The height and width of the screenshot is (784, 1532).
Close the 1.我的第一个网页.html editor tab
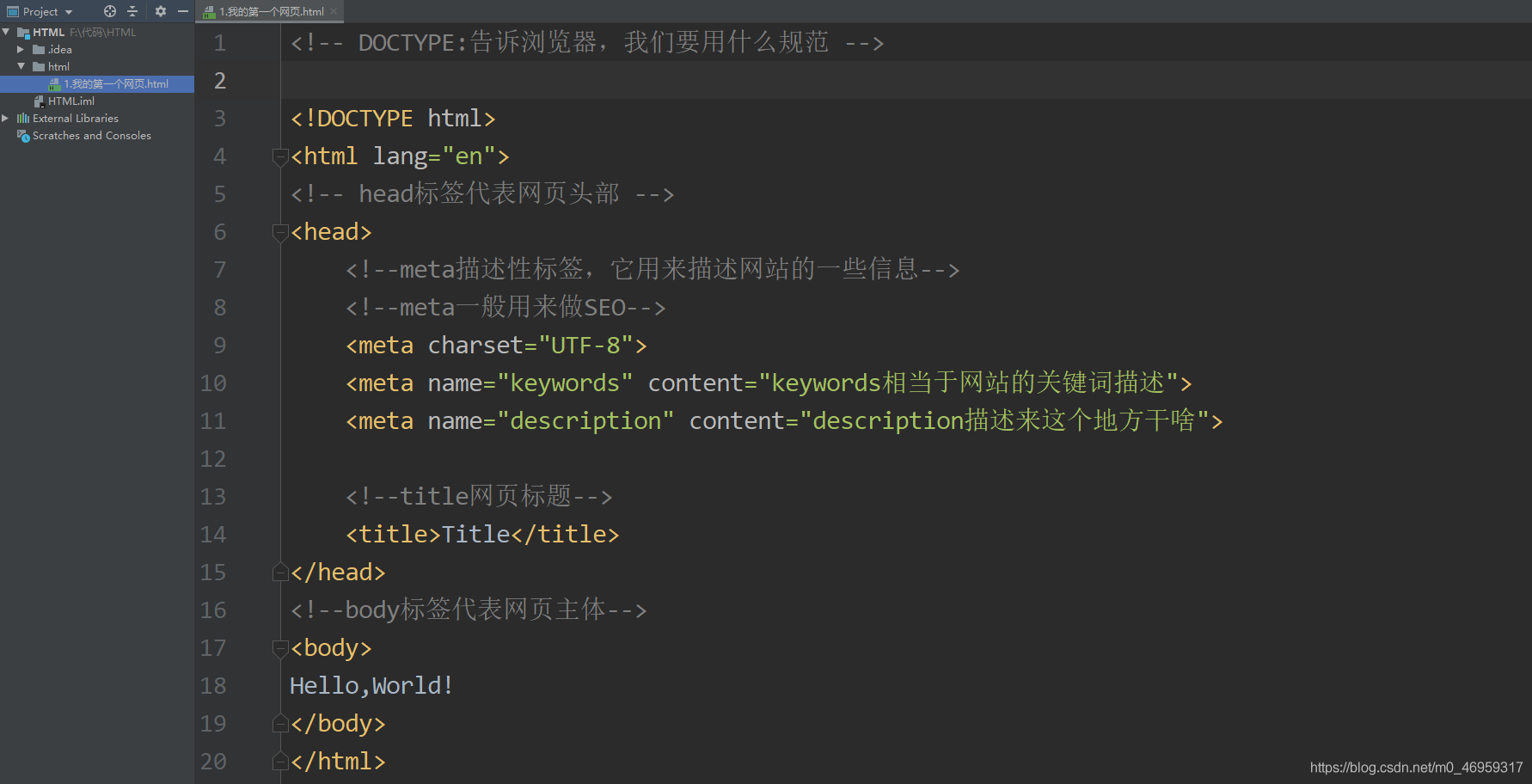point(334,11)
